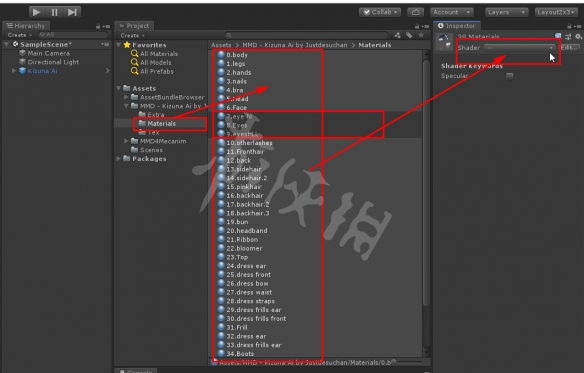Open the Layers dropdown
Viewport: 584px width, 373px height.
click(507, 12)
